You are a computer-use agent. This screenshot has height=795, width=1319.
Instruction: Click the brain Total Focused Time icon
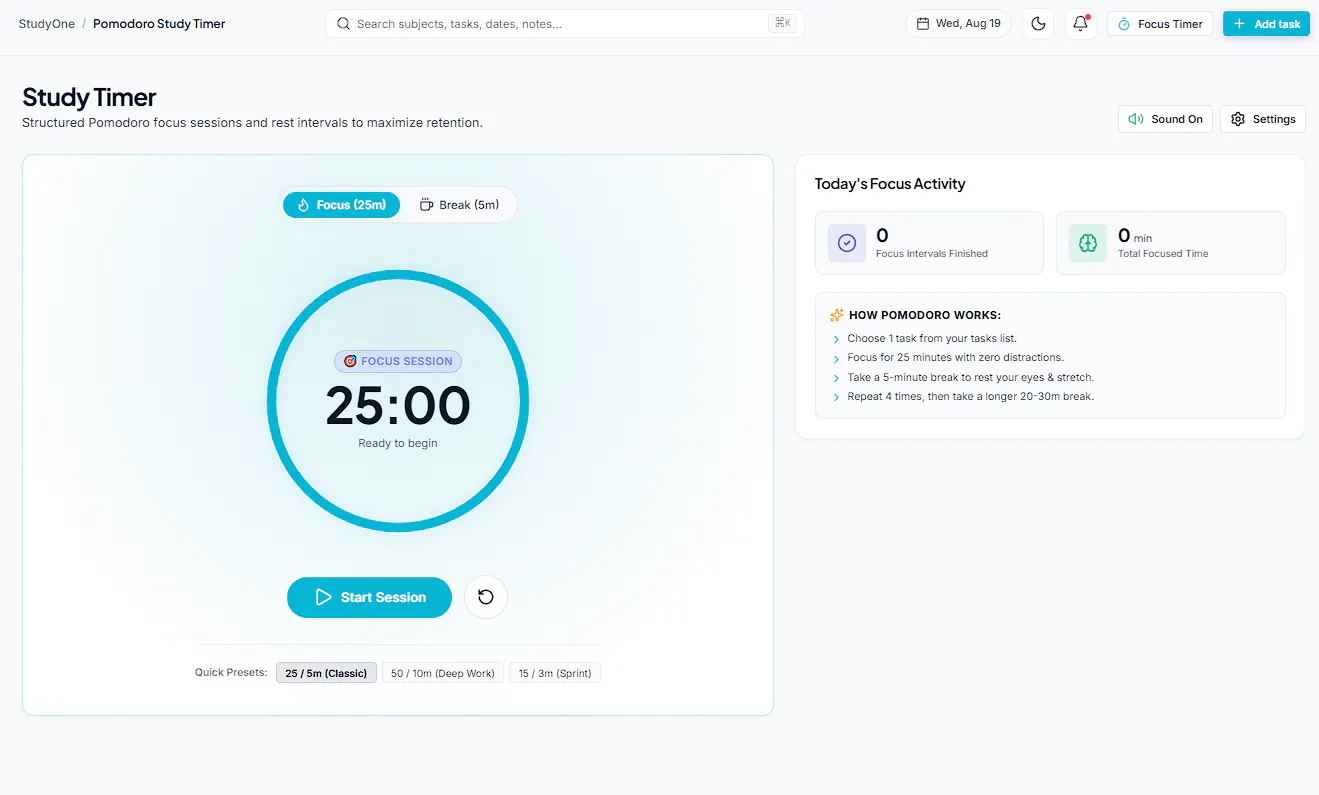point(1088,243)
